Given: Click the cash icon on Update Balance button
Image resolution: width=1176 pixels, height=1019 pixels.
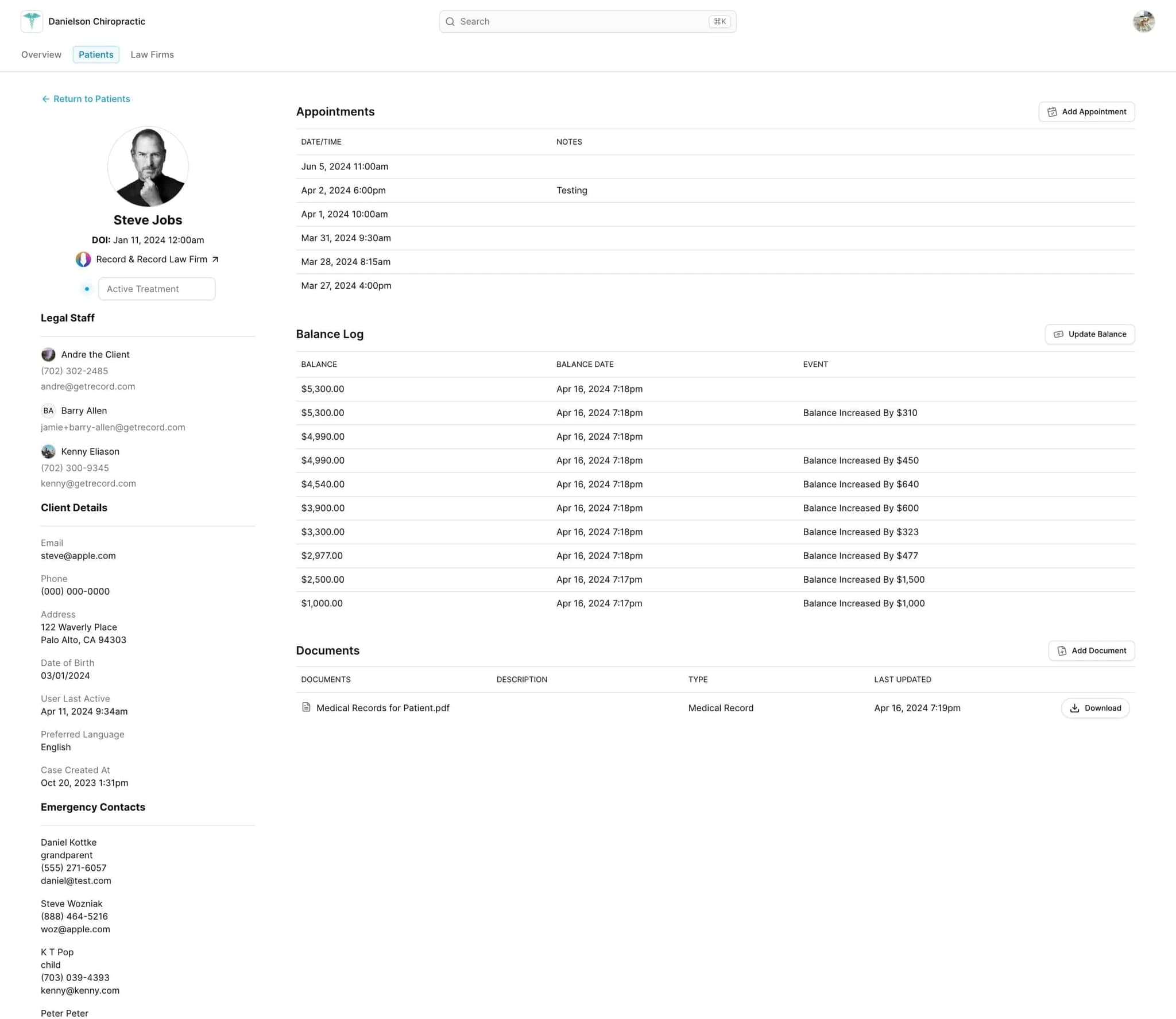Looking at the screenshot, I should [x=1058, y=334].
